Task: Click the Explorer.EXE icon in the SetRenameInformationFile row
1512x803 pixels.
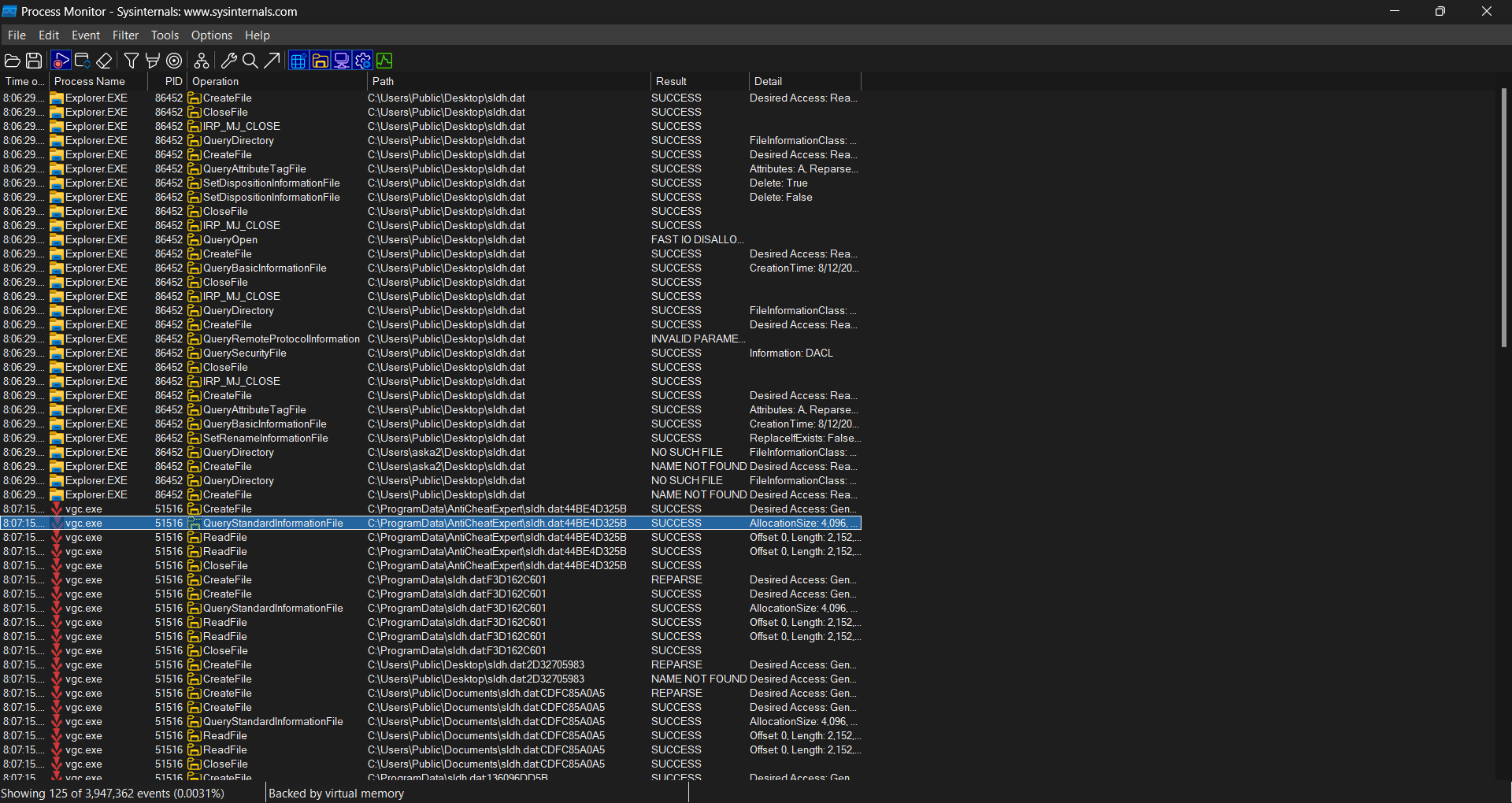Action: [57, 439]
